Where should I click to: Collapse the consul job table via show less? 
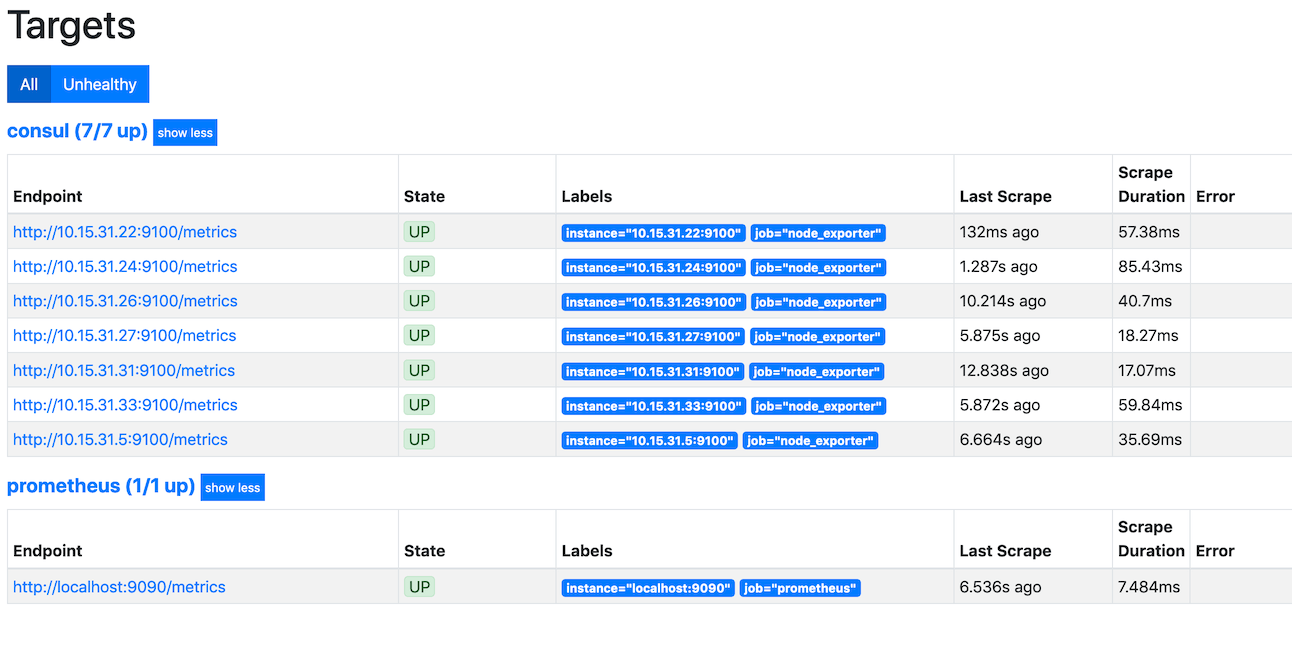click(x=184, y=132)
